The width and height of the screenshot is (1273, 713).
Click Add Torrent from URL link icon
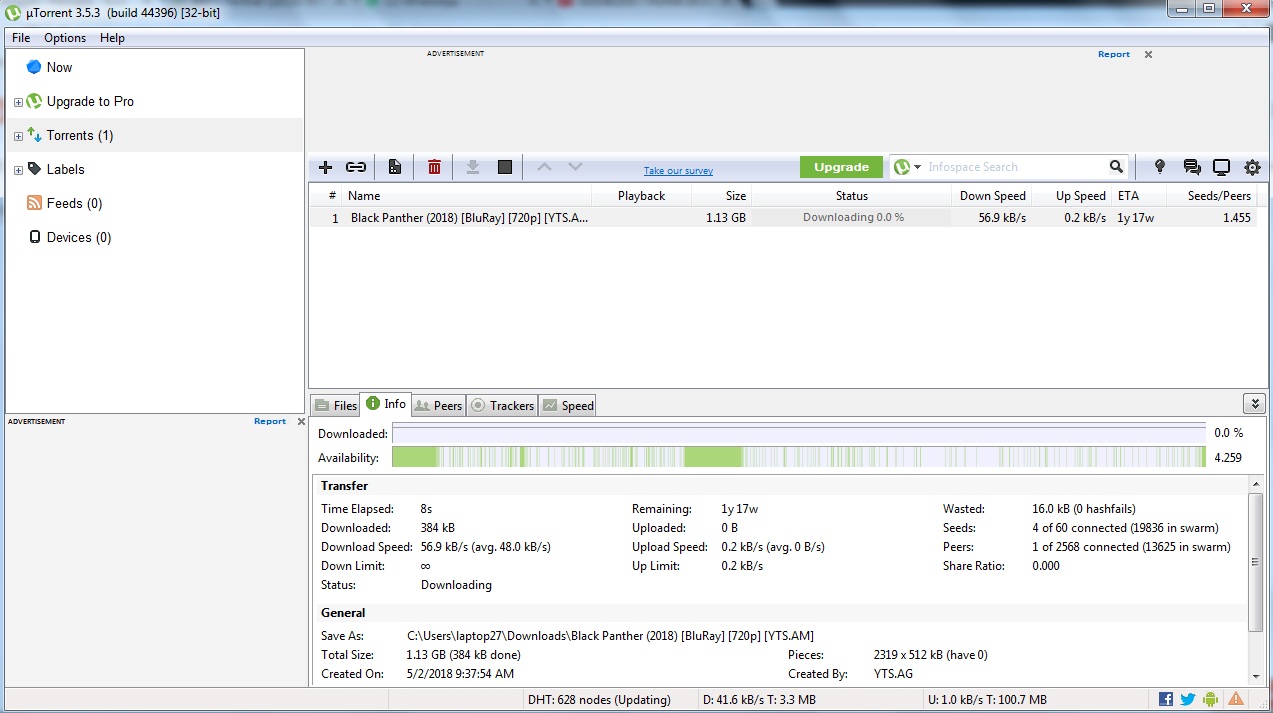click(356, 167)
